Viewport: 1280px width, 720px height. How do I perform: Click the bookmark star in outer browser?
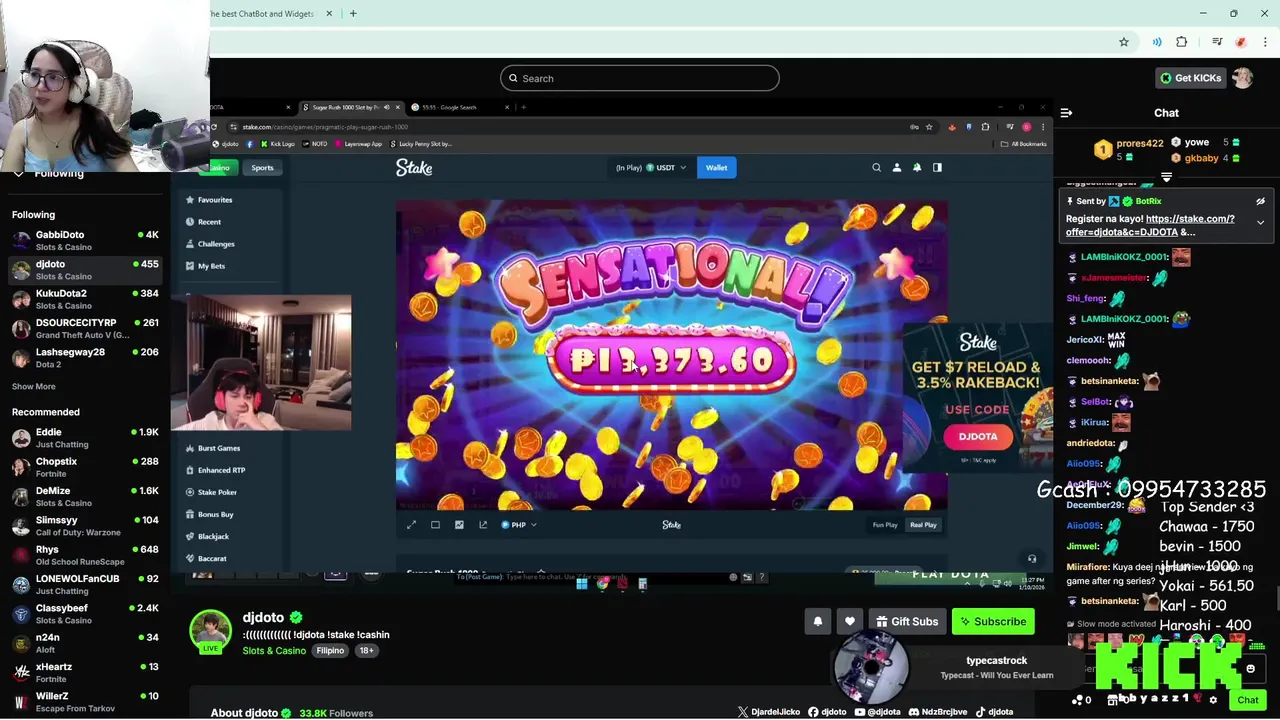click(1124, 42)
